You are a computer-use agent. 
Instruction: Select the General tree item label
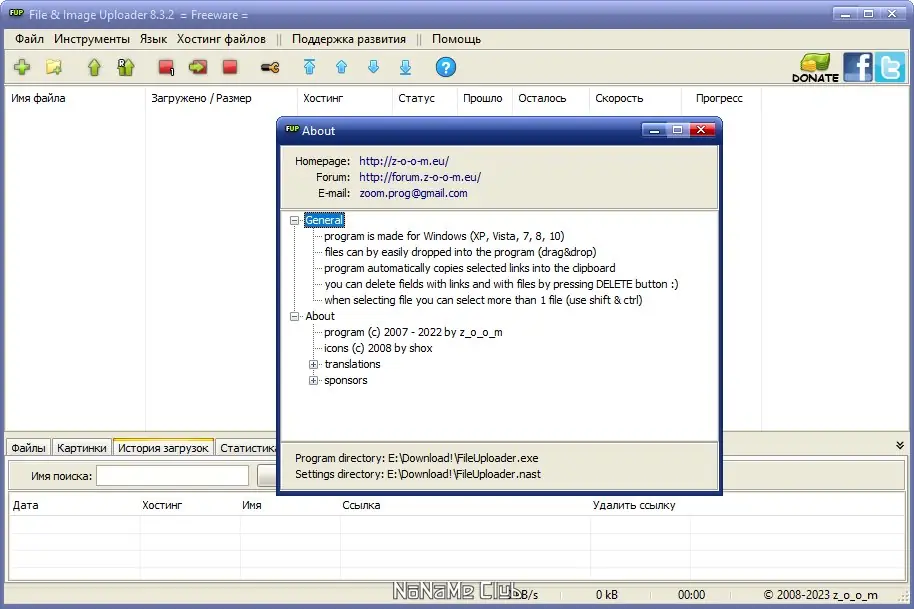click(x=324, y=220)
